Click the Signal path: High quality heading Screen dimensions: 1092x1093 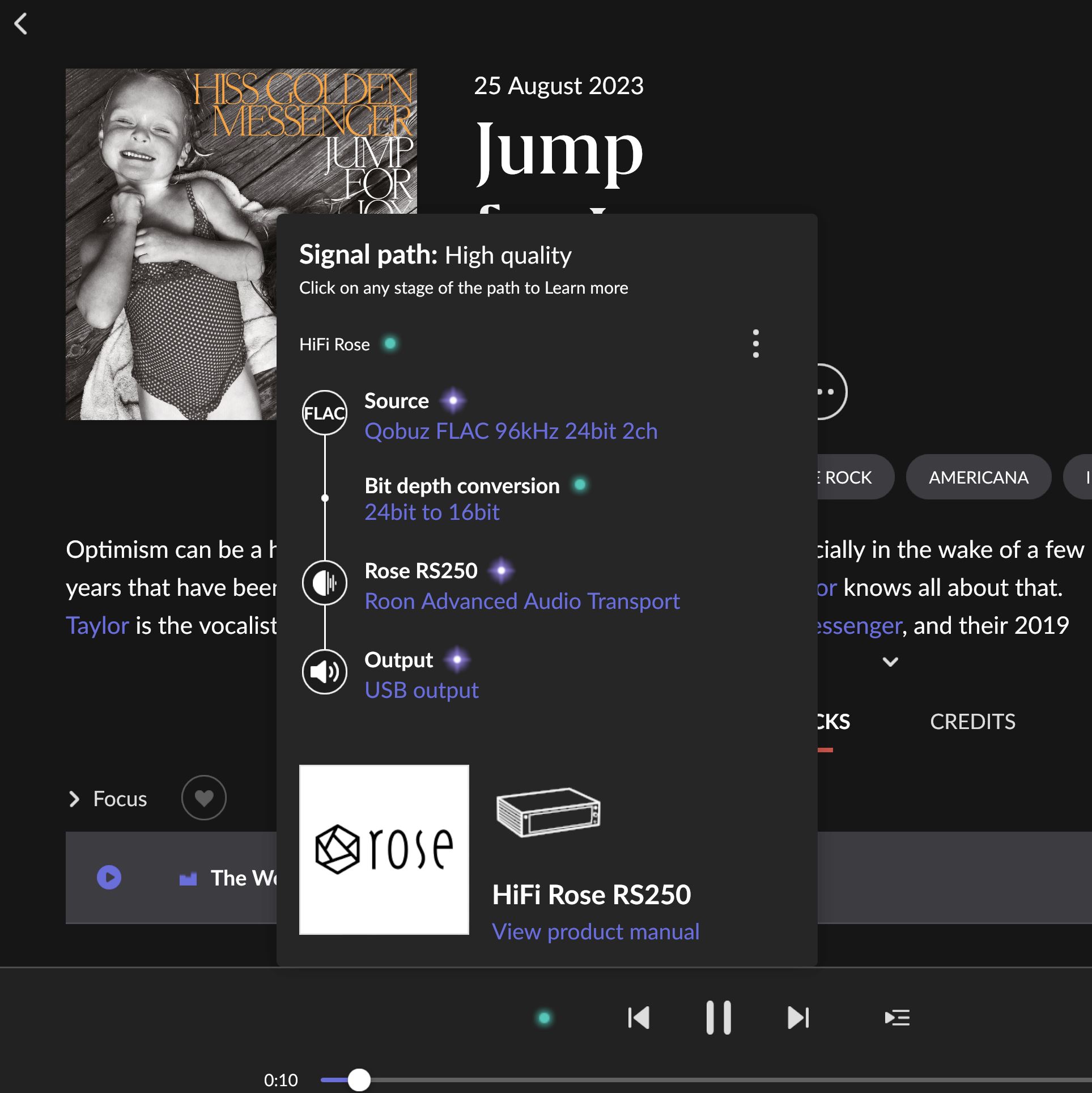point(435,255)
